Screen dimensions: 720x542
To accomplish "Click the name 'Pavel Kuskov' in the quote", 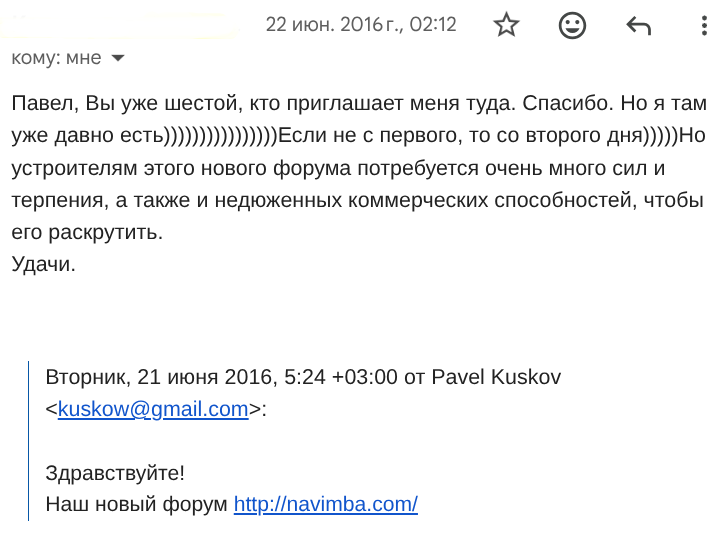I will [x=496, y=377].
